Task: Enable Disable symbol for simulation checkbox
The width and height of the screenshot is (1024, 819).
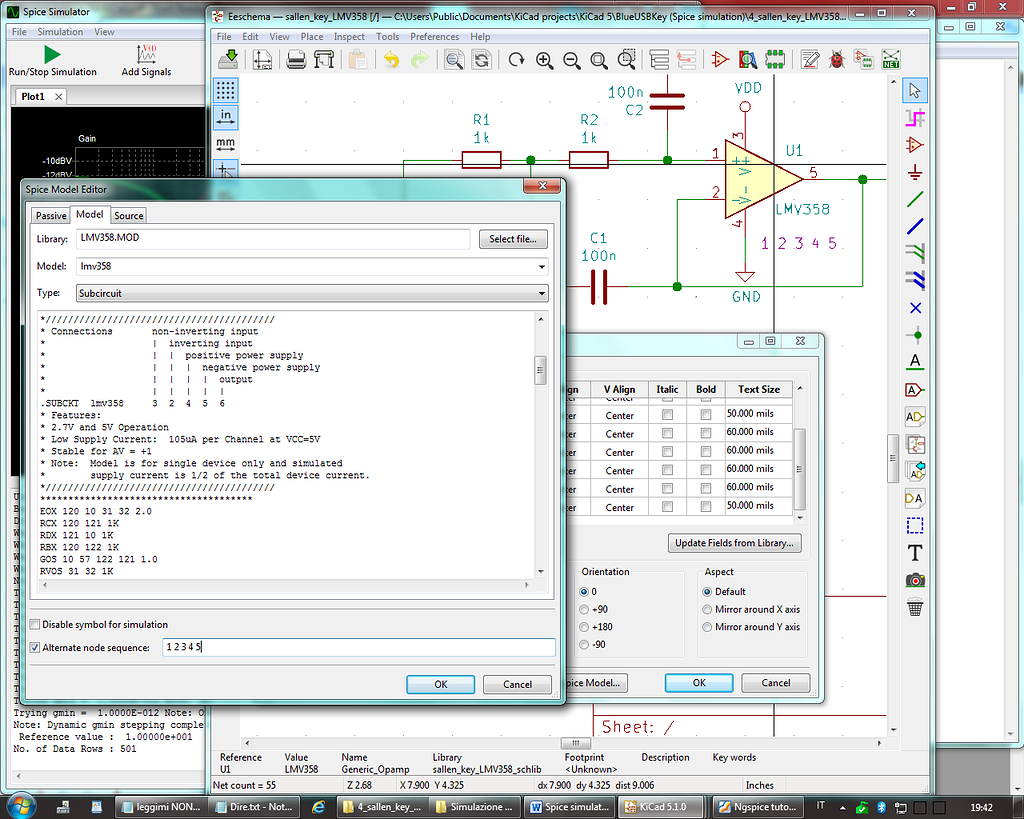Action: click(35, 624)
